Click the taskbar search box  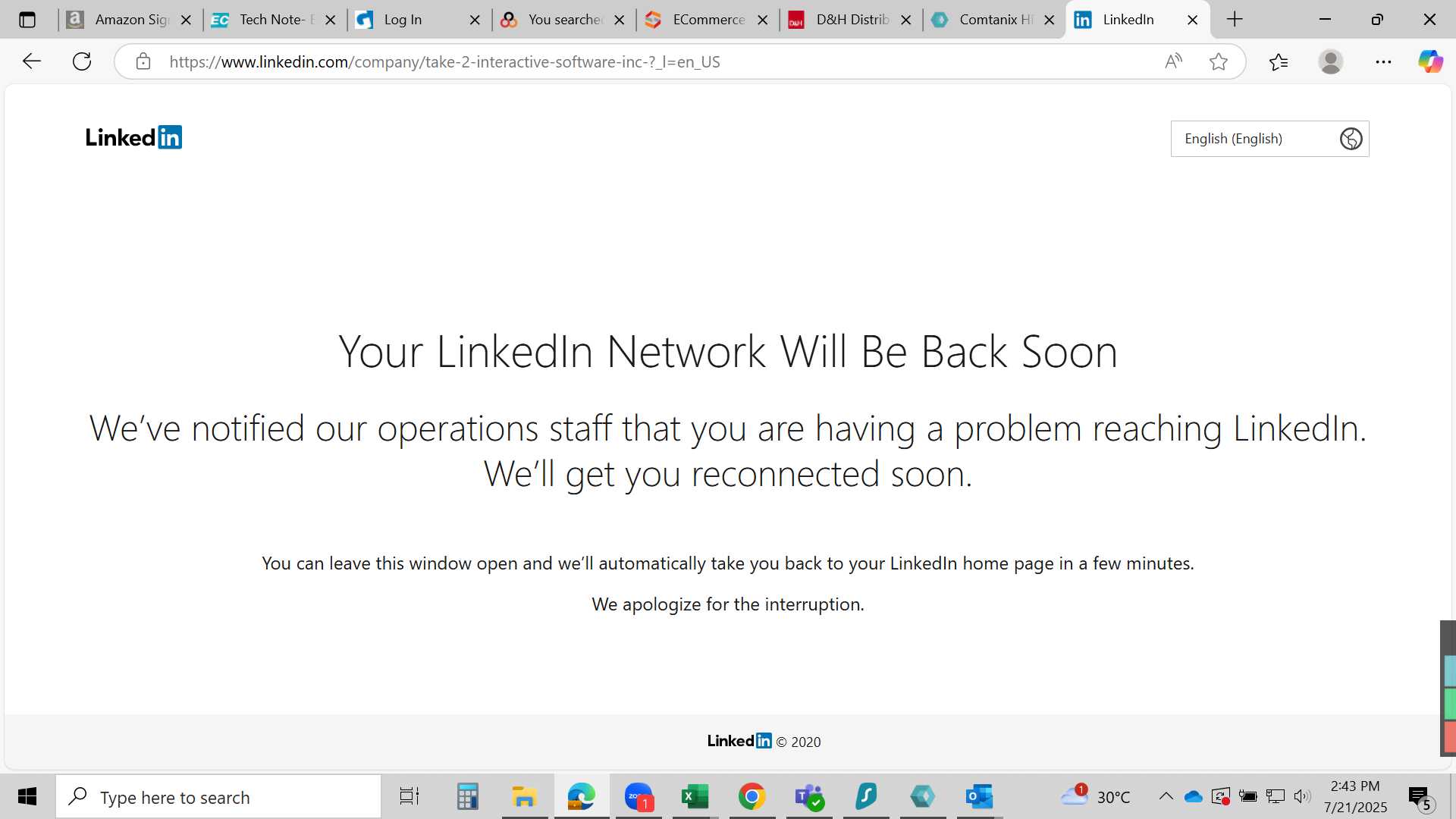[218, 797]
